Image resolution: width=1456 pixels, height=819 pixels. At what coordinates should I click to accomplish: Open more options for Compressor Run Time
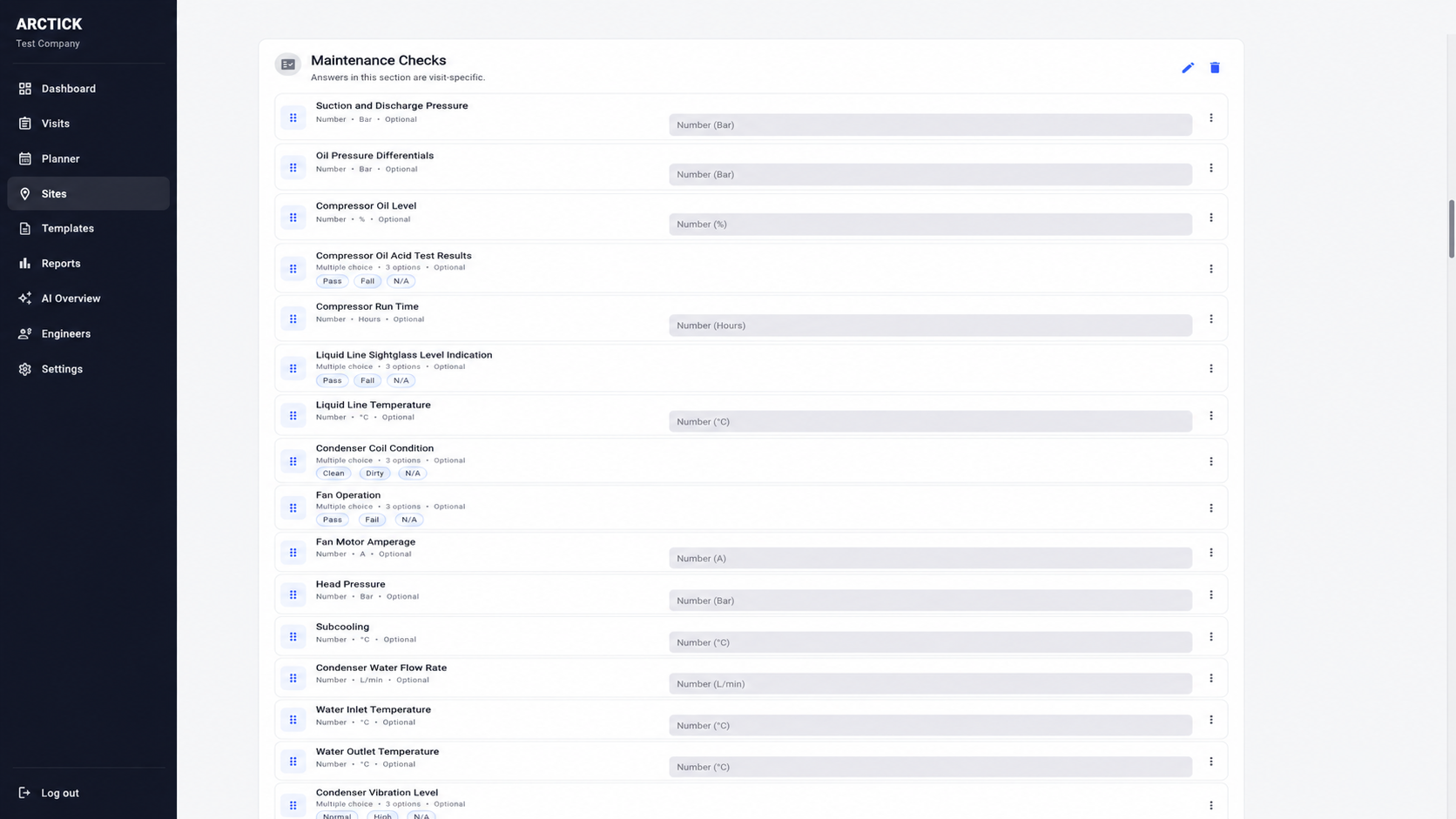click(x=1210, y=319)
